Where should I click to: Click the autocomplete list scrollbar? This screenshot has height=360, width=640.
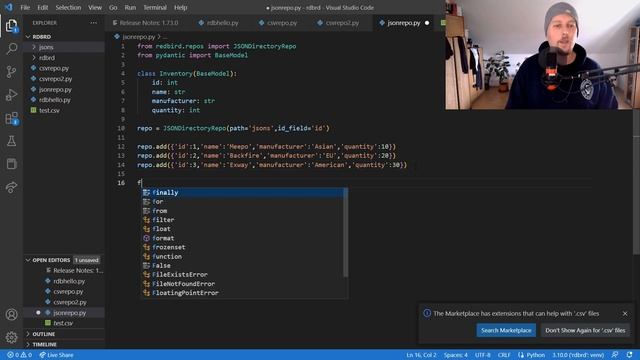pos(346,233)
